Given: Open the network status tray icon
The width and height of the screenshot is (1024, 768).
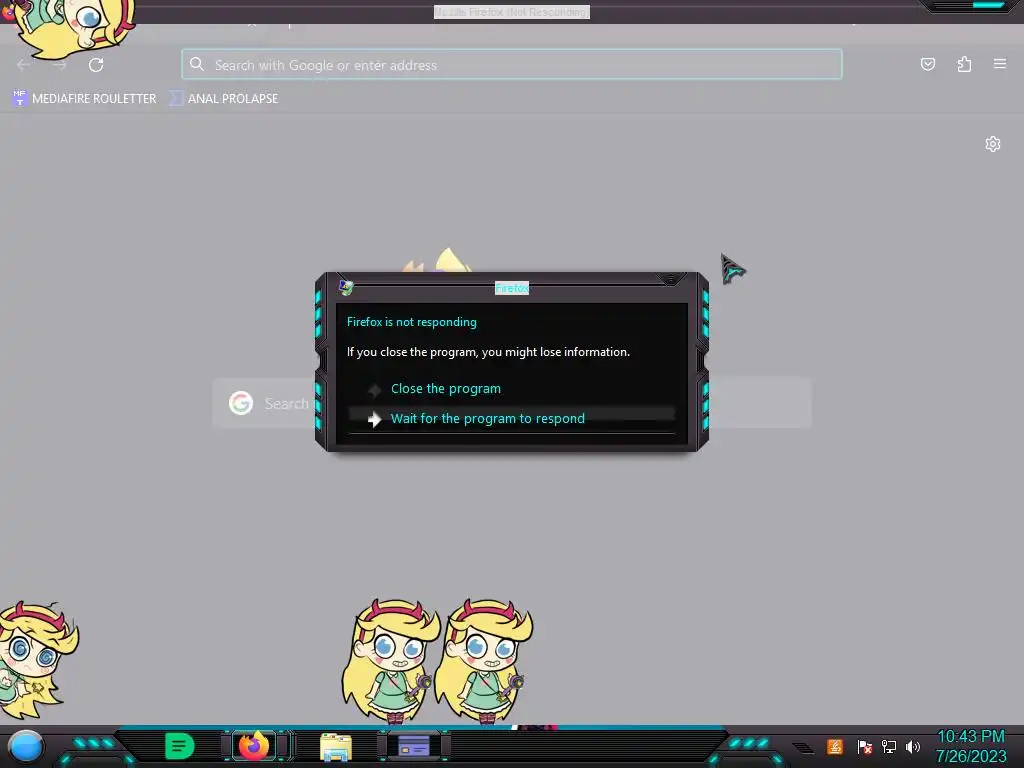Looking at the screenshot, I should pos(888,746).
